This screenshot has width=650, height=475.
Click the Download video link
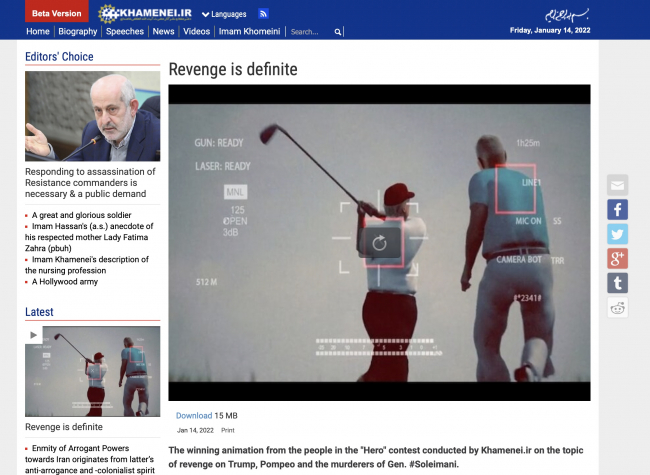coord(194,415)
